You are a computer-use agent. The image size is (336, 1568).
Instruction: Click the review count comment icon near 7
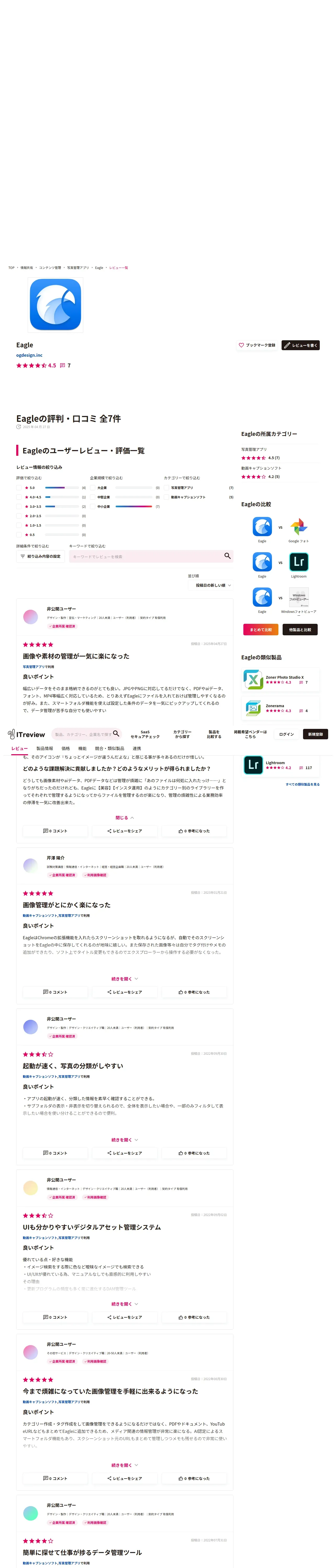pyautogui.click(x=62, y=366)
